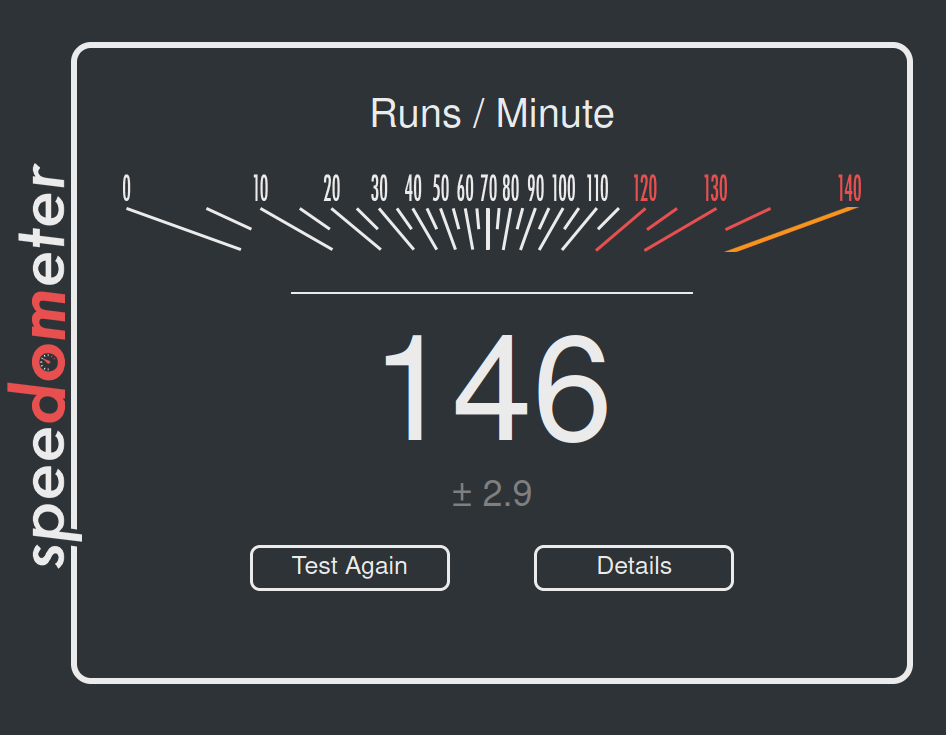Click the orange gauge needle
This screenshot has width=946, height=735.
pyautogui.click(x=791, y=229)
